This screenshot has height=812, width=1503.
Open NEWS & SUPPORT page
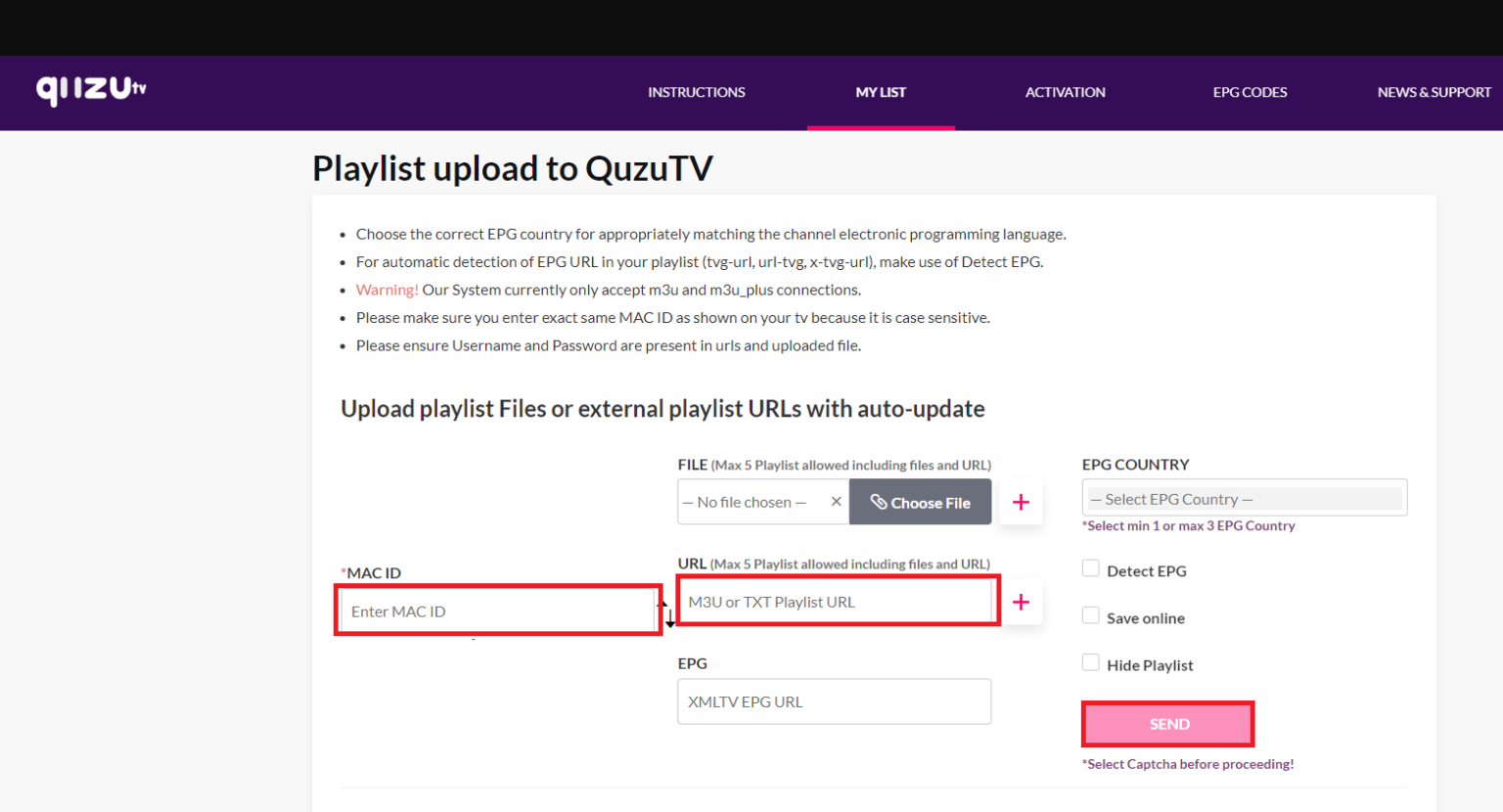[x=1434, y=92]
